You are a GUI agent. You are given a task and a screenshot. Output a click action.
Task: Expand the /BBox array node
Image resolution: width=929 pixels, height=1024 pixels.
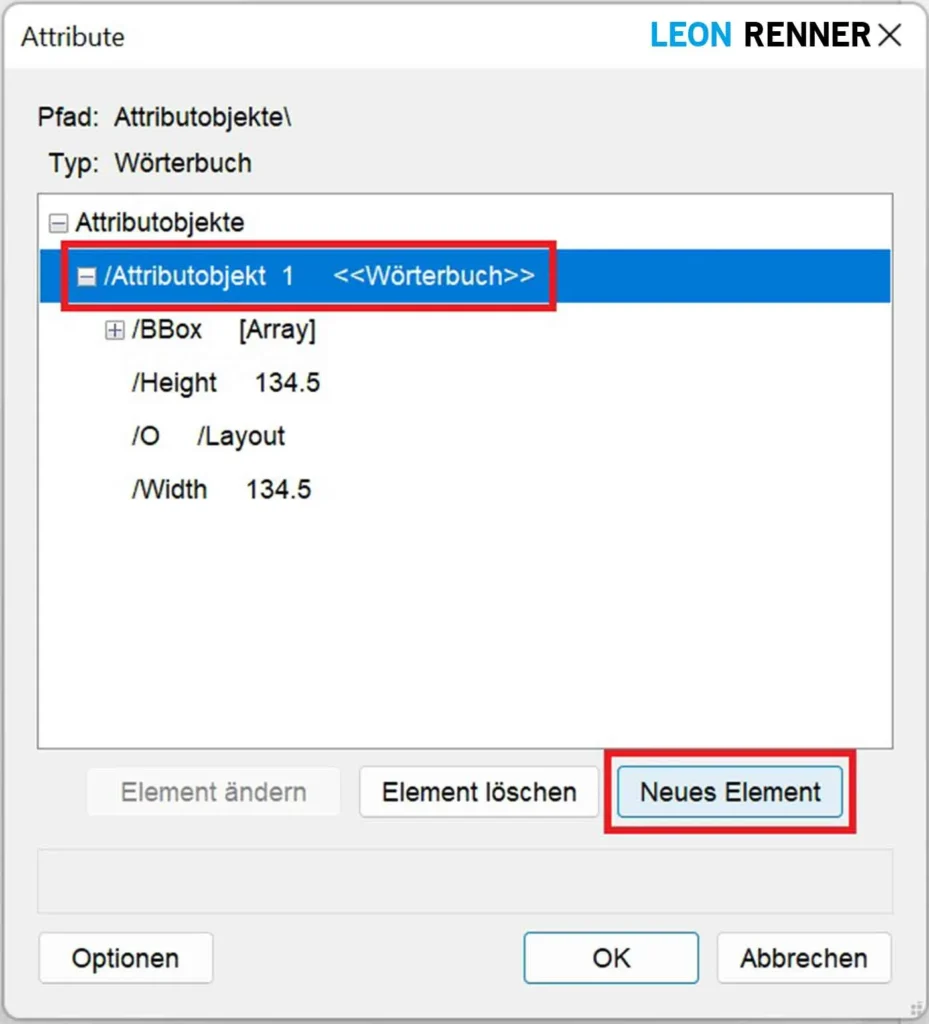coord(115,331)
